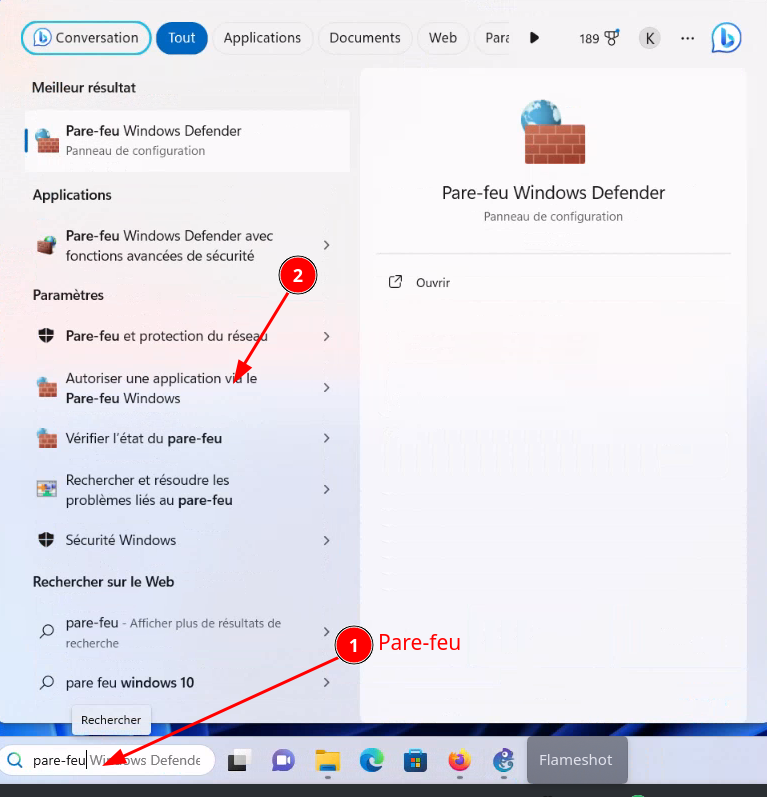767x797 pixels.
Task: Open the Bing chat icon at top right
Action: (x=726, y=38)
